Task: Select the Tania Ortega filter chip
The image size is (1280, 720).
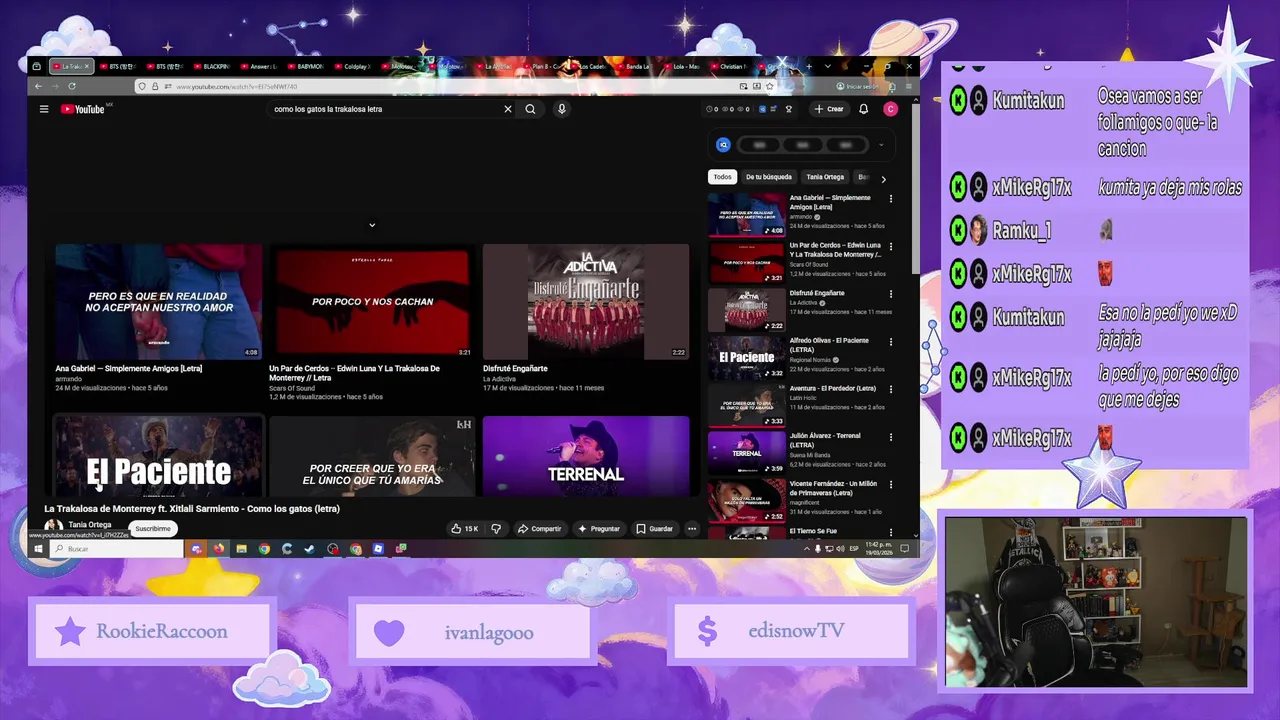Action: pos(825,177)
